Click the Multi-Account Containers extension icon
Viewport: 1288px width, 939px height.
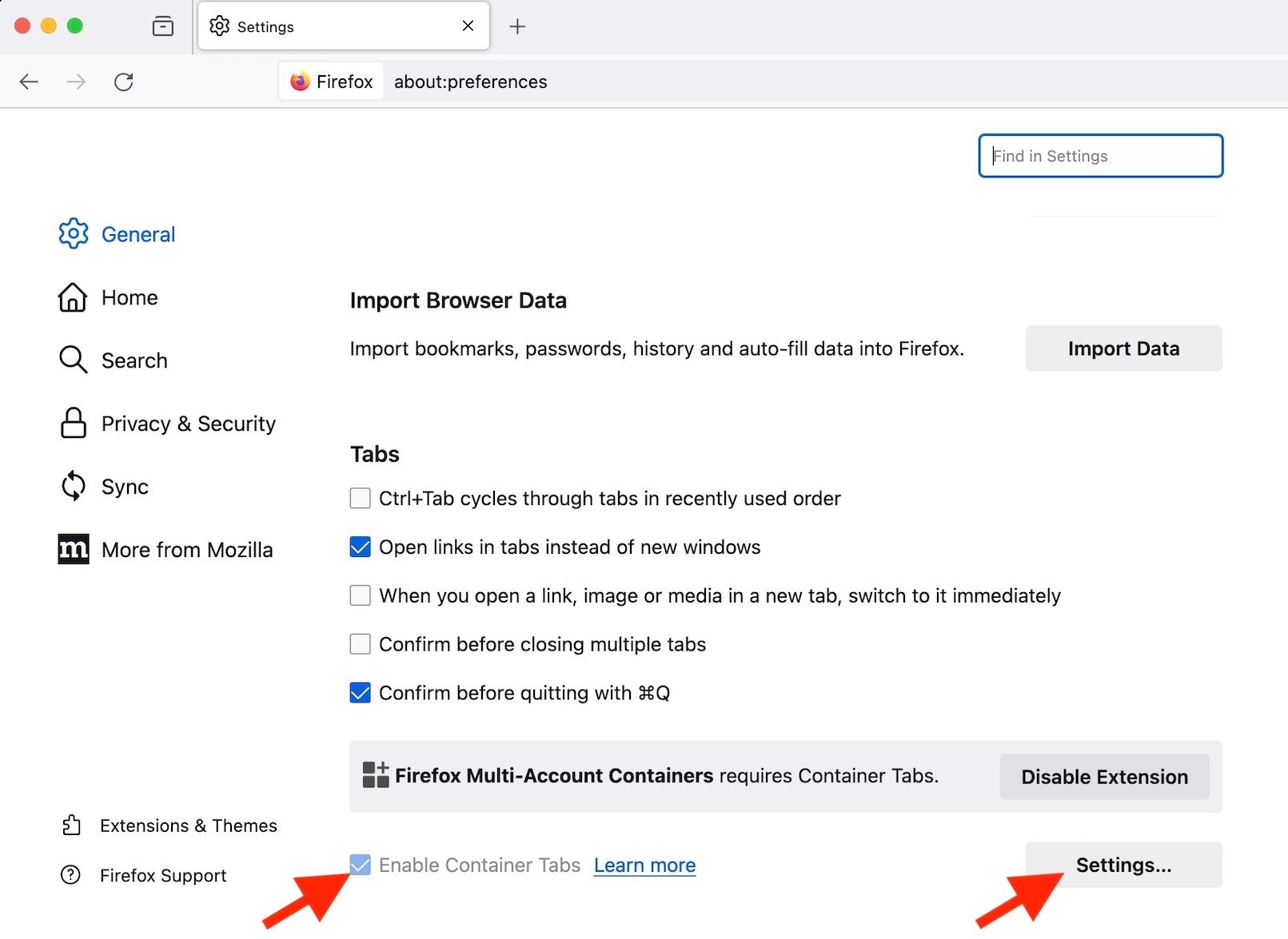point(374,774)
